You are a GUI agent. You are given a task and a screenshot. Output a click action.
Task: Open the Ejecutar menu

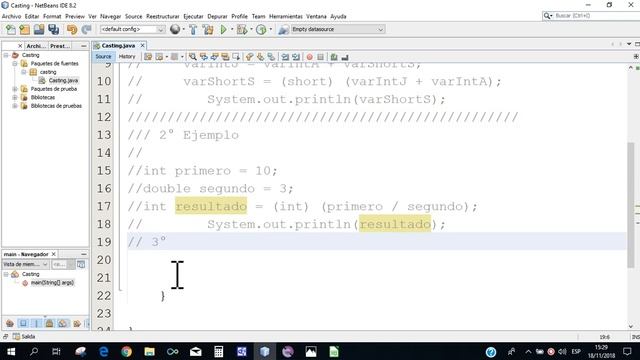pyautogui.click(x=193, y=16)
